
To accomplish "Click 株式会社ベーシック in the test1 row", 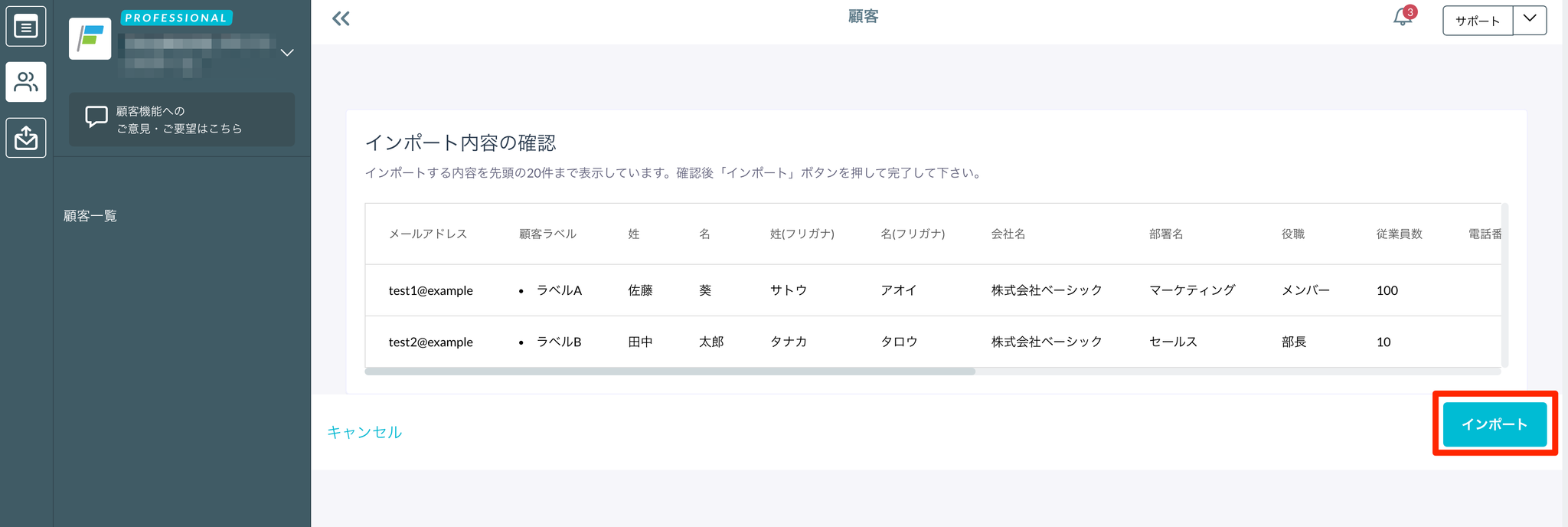I will point(1047,290).
